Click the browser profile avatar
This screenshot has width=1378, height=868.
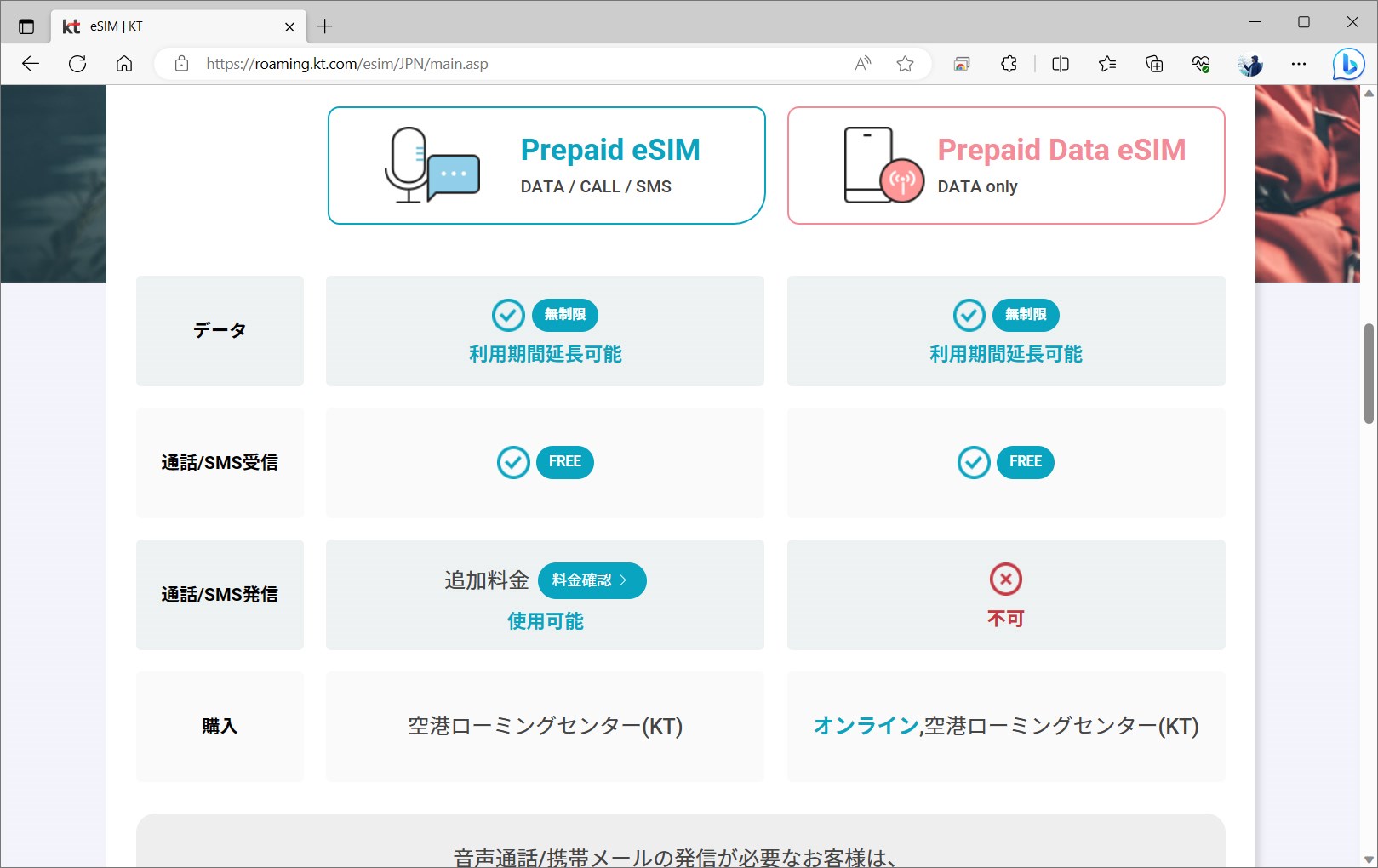coord(1250,64)
